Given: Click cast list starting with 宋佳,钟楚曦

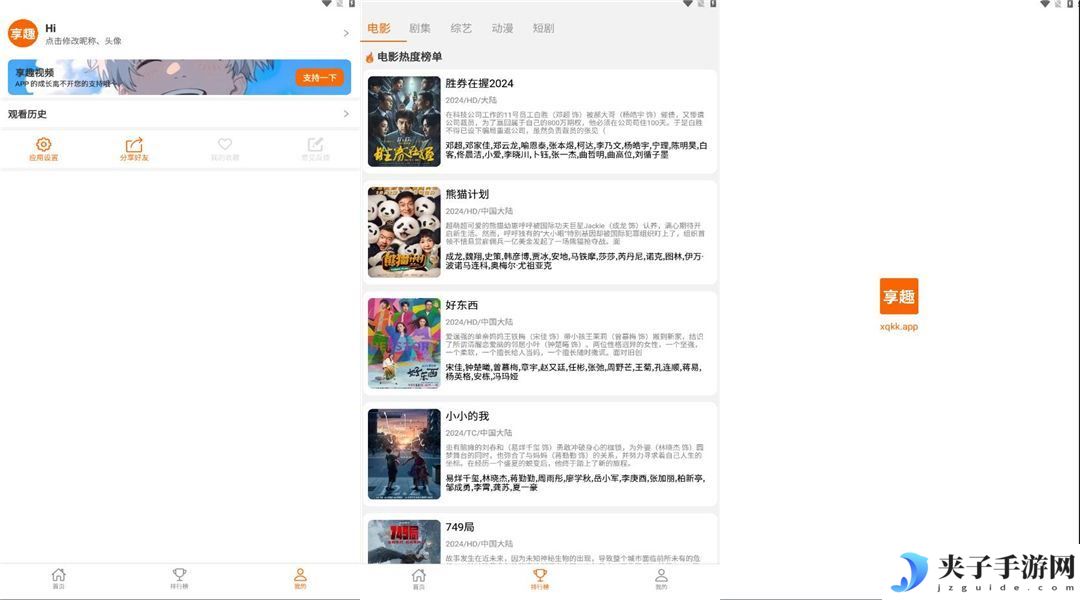Looking at the screenshot, I should tap(573, 372).
